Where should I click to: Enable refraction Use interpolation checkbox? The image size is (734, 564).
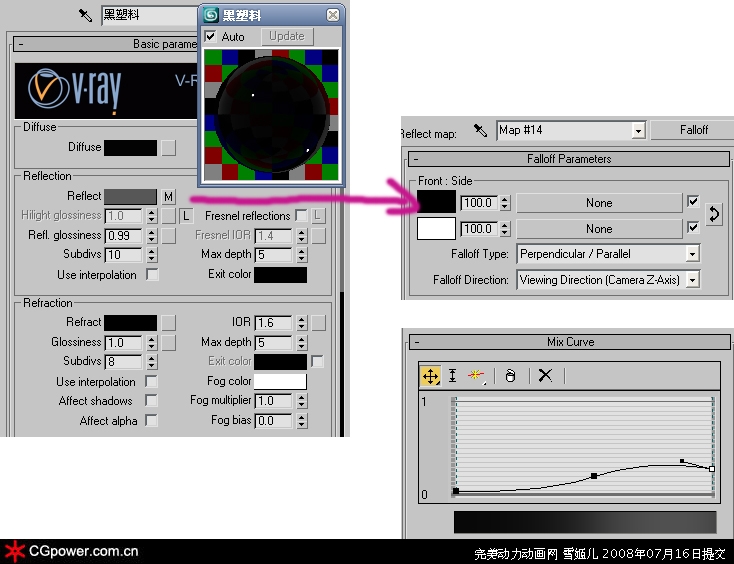tap(151, 381)
